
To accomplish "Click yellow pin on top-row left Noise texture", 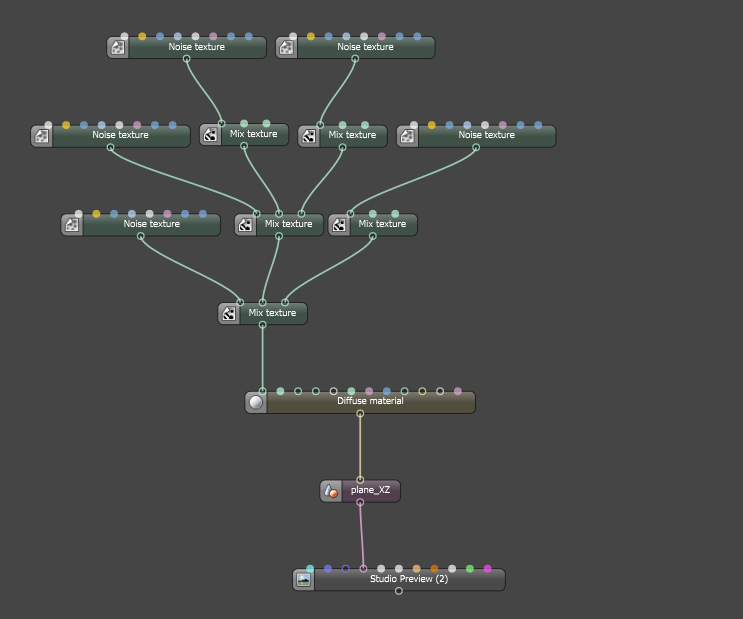I will tap(142, 36).
